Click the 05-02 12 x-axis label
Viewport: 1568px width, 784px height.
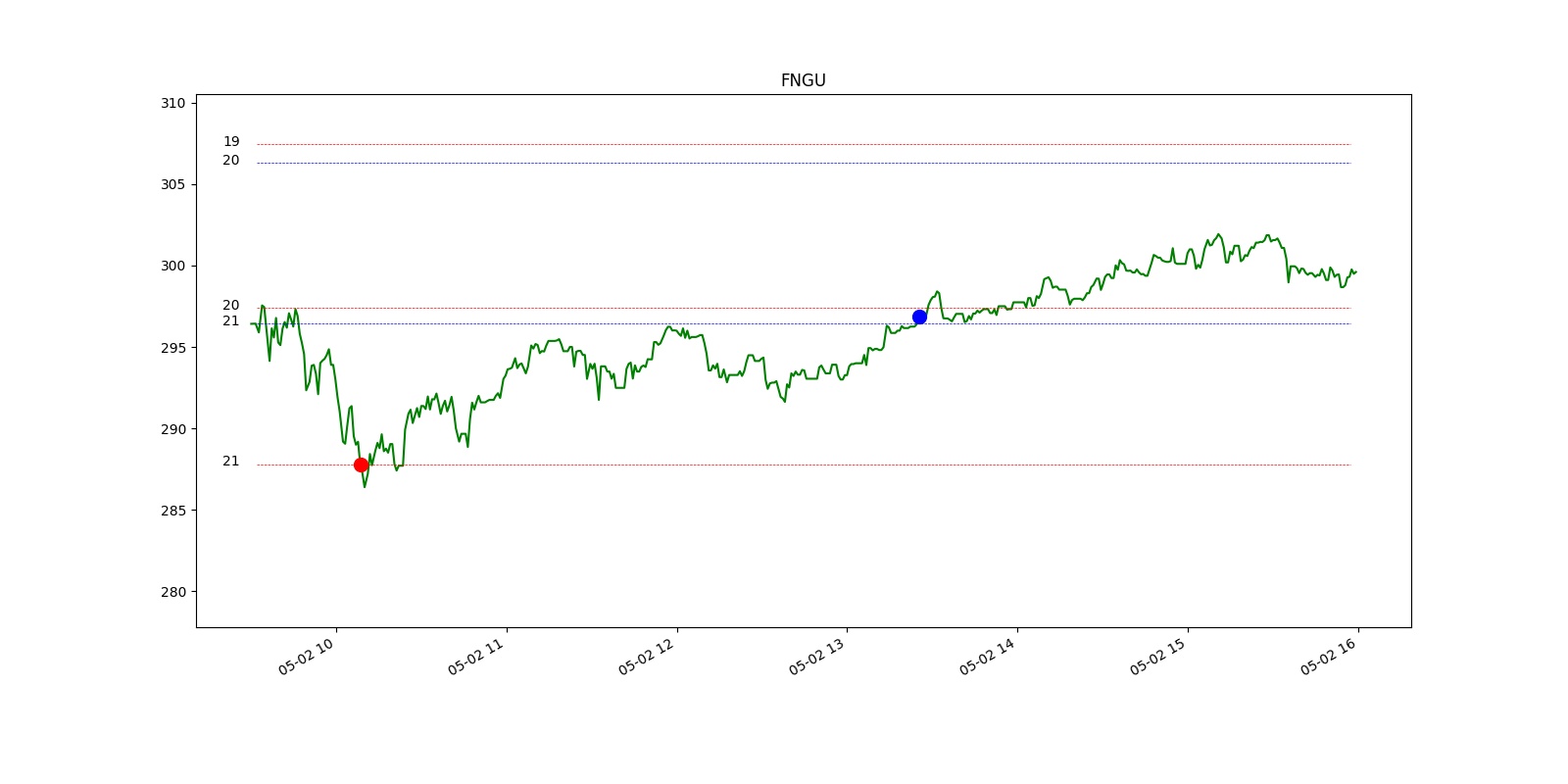[648, 656]
